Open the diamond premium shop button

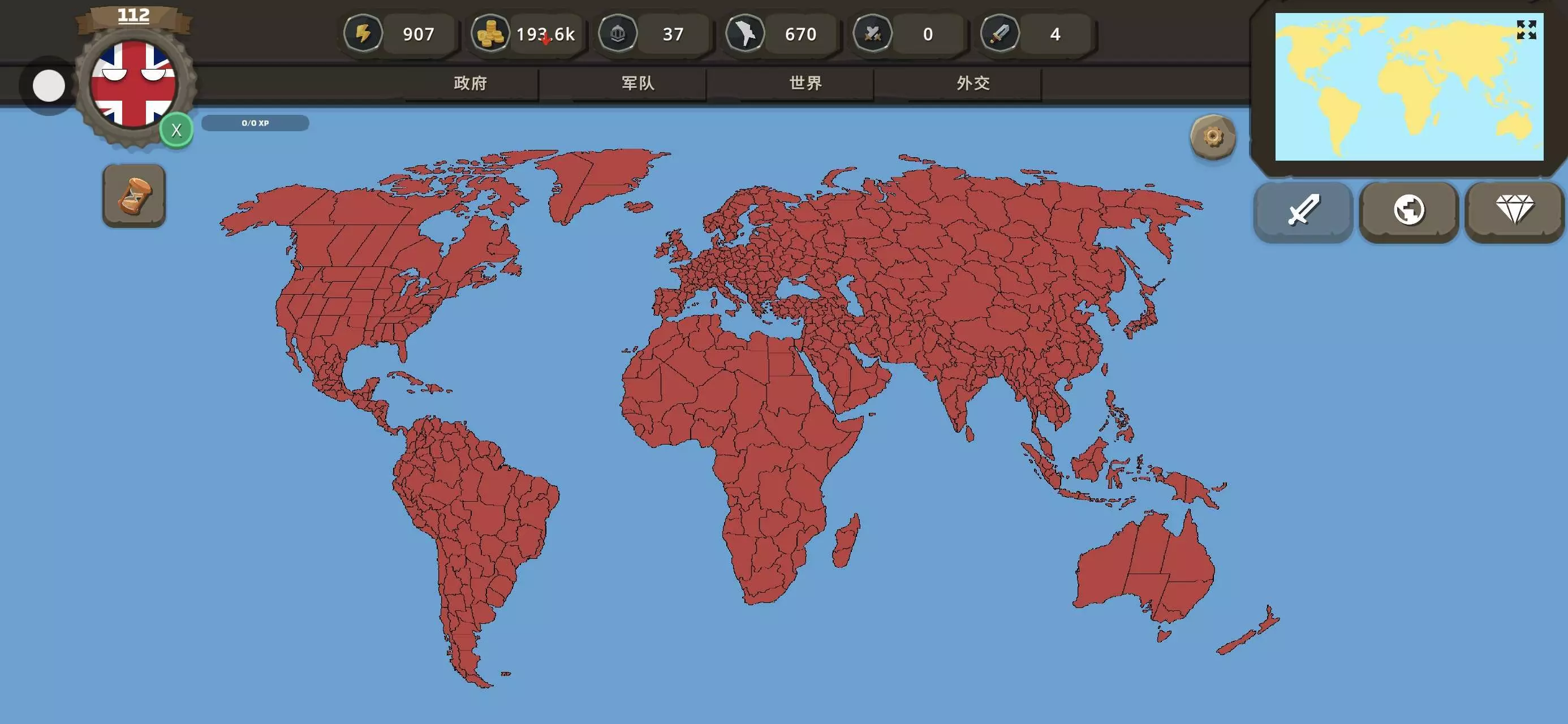(1514, 210)
